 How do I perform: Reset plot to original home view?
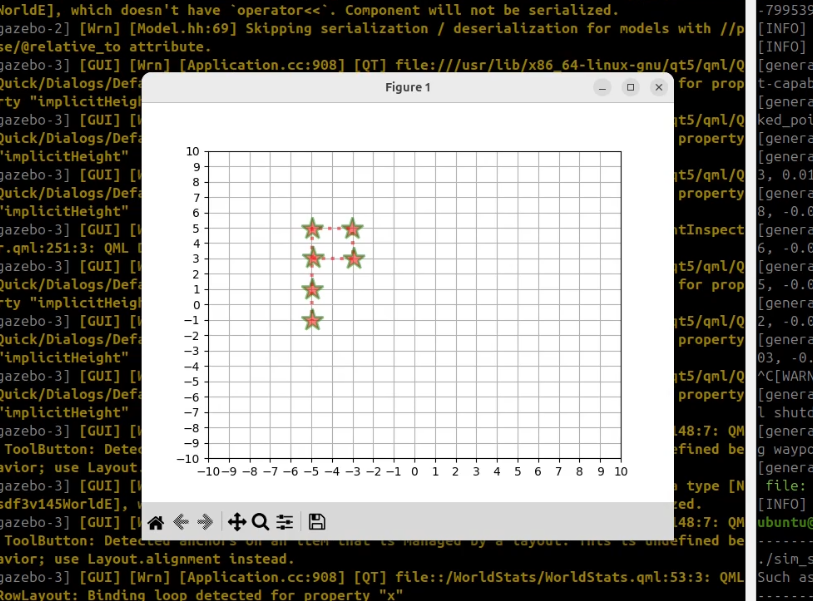point(155,522)
